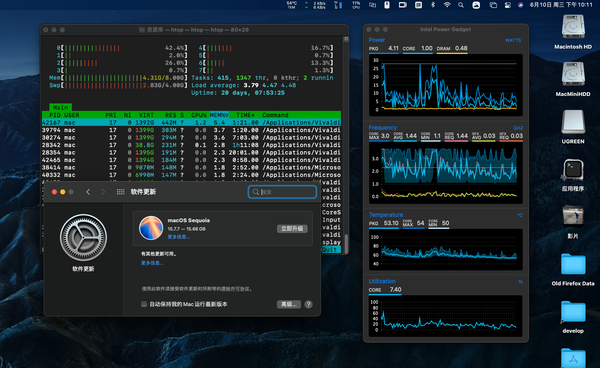Select the 影片 folder icon on desktop

(573, 216)
